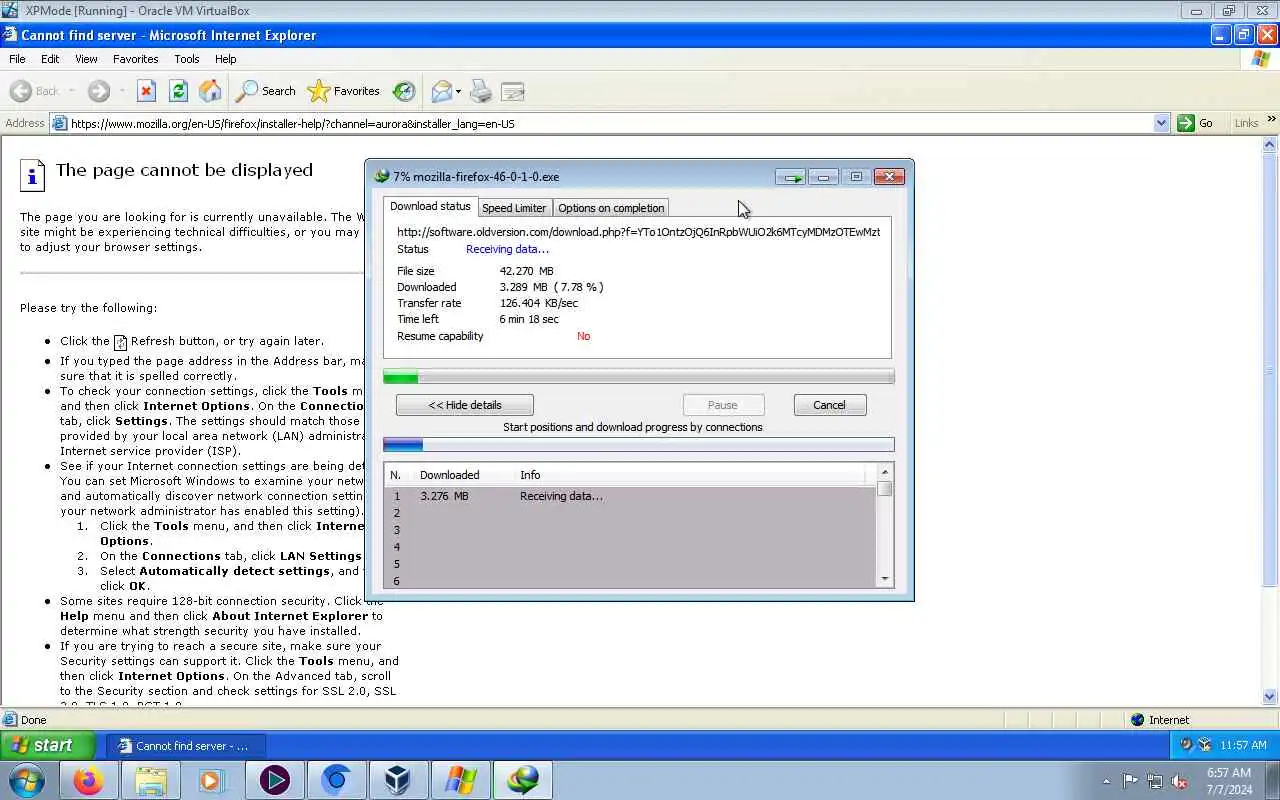Click the host clock 6:57 AM
The image size is (1280, 800).
click(1229, 773)
